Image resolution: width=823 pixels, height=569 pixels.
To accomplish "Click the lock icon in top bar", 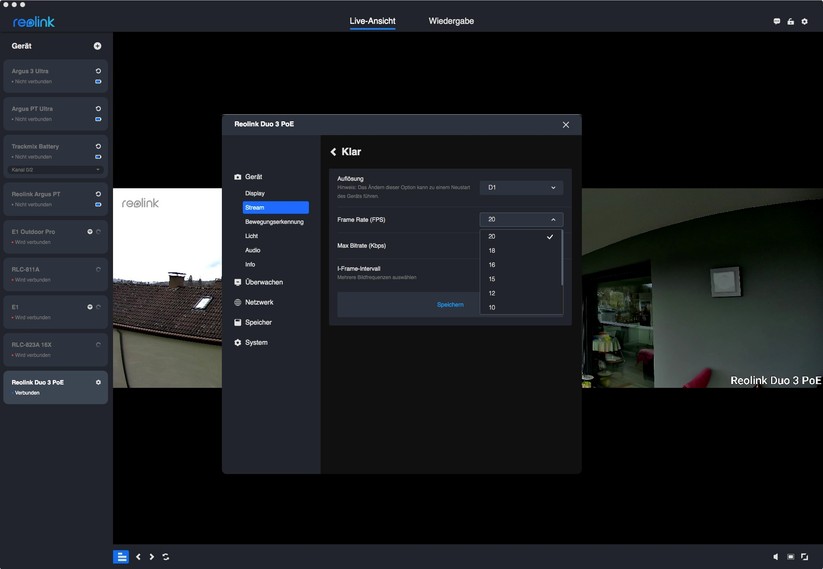I will [790, 21].
